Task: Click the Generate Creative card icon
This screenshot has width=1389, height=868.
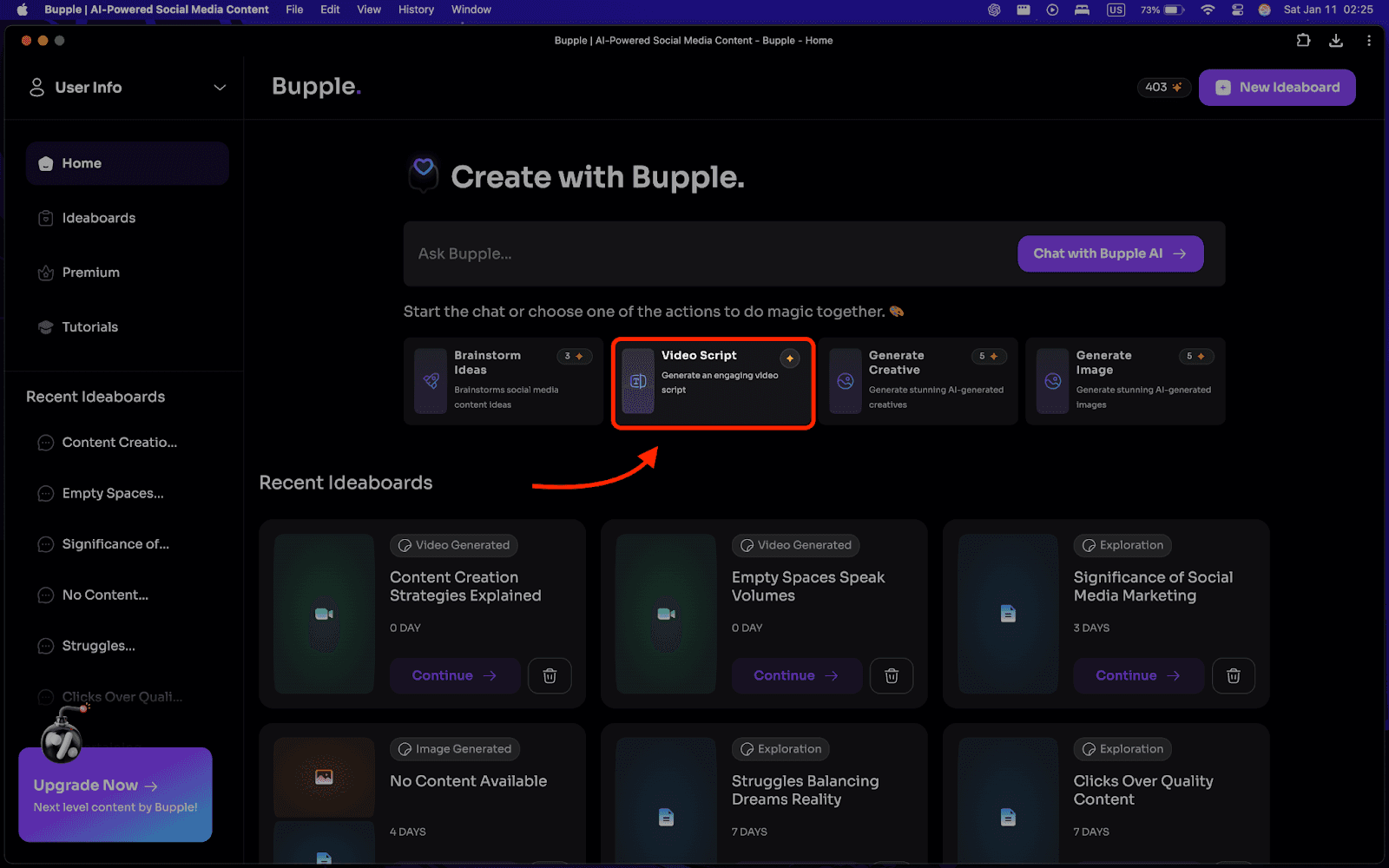Action: (x=846, y=381)
